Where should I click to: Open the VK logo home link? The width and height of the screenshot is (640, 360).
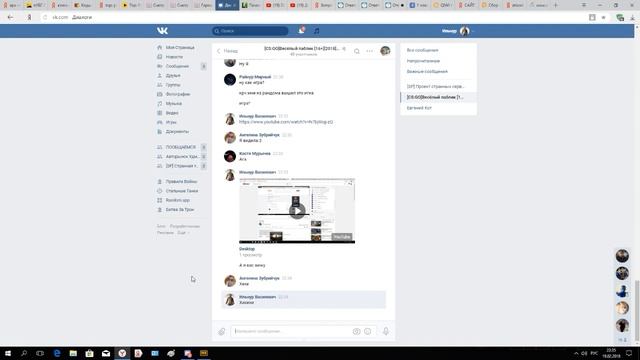point(162,31)
